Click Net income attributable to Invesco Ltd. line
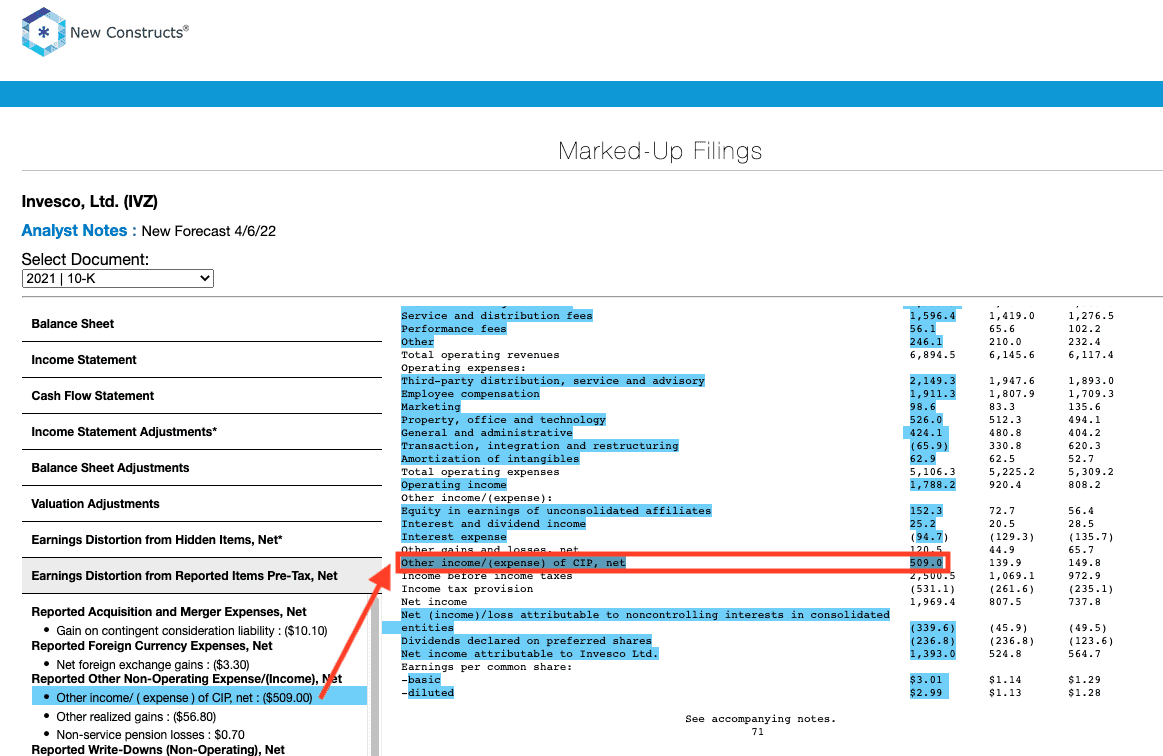1163x756 pixels. pyautogui.click(x=530, y=654)
